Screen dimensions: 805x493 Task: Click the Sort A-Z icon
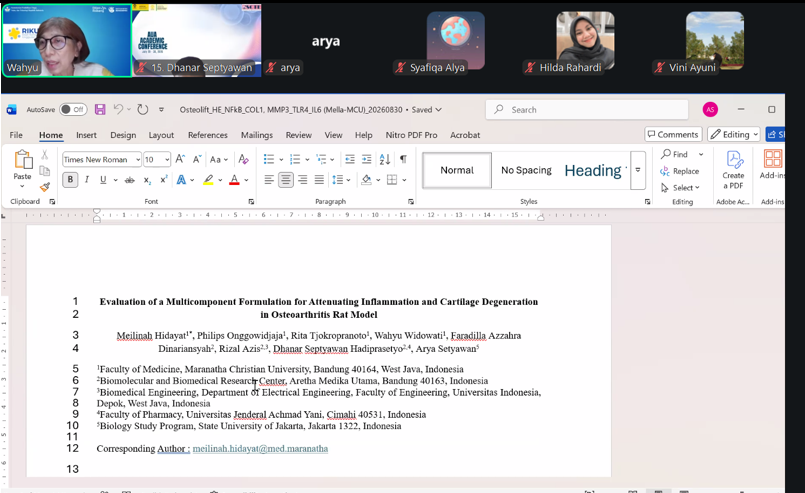click(x=385, y=159)
